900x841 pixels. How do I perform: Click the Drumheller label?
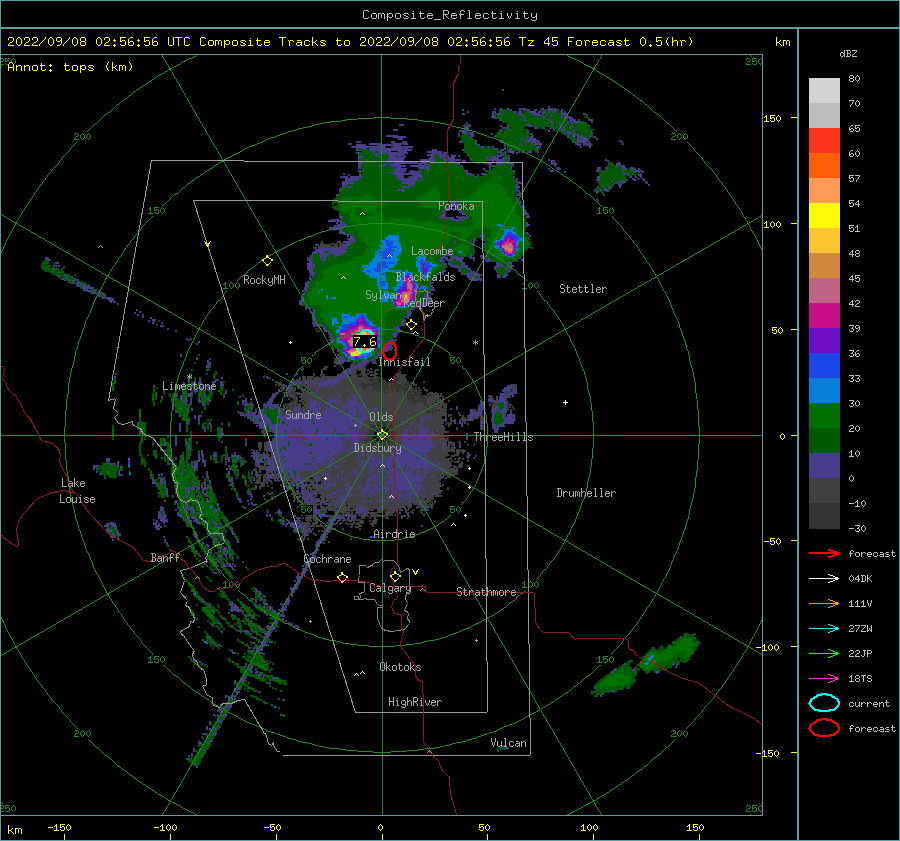(586, 493)
